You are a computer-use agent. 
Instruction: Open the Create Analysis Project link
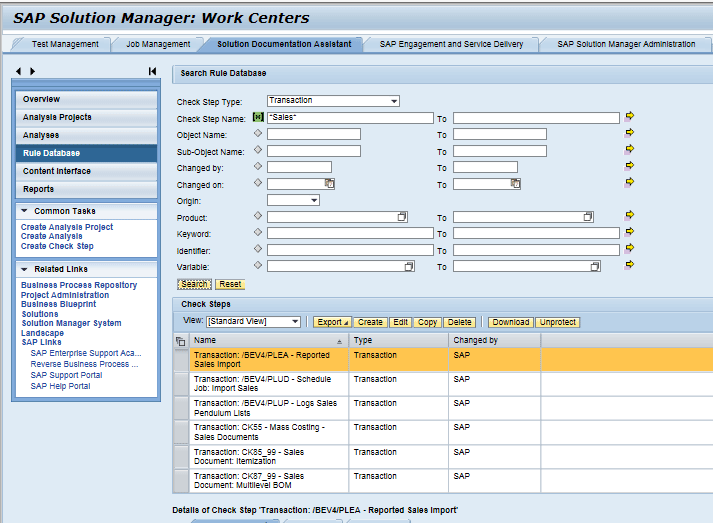point(67,227)
